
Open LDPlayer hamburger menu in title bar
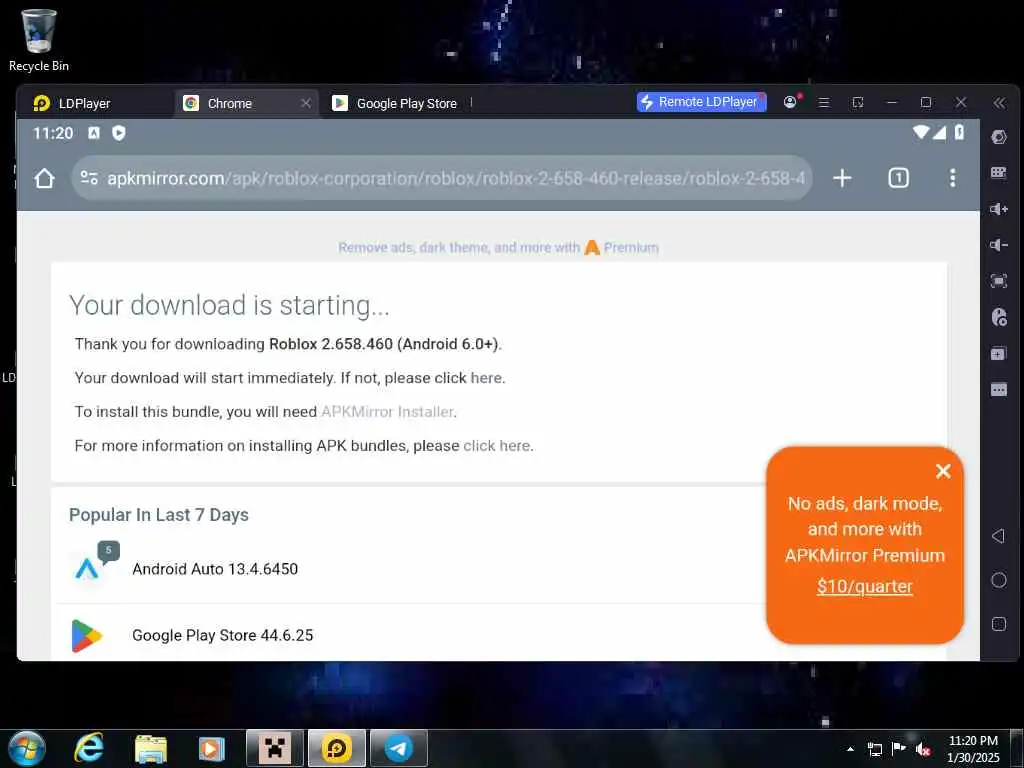(x=824, y=103)
